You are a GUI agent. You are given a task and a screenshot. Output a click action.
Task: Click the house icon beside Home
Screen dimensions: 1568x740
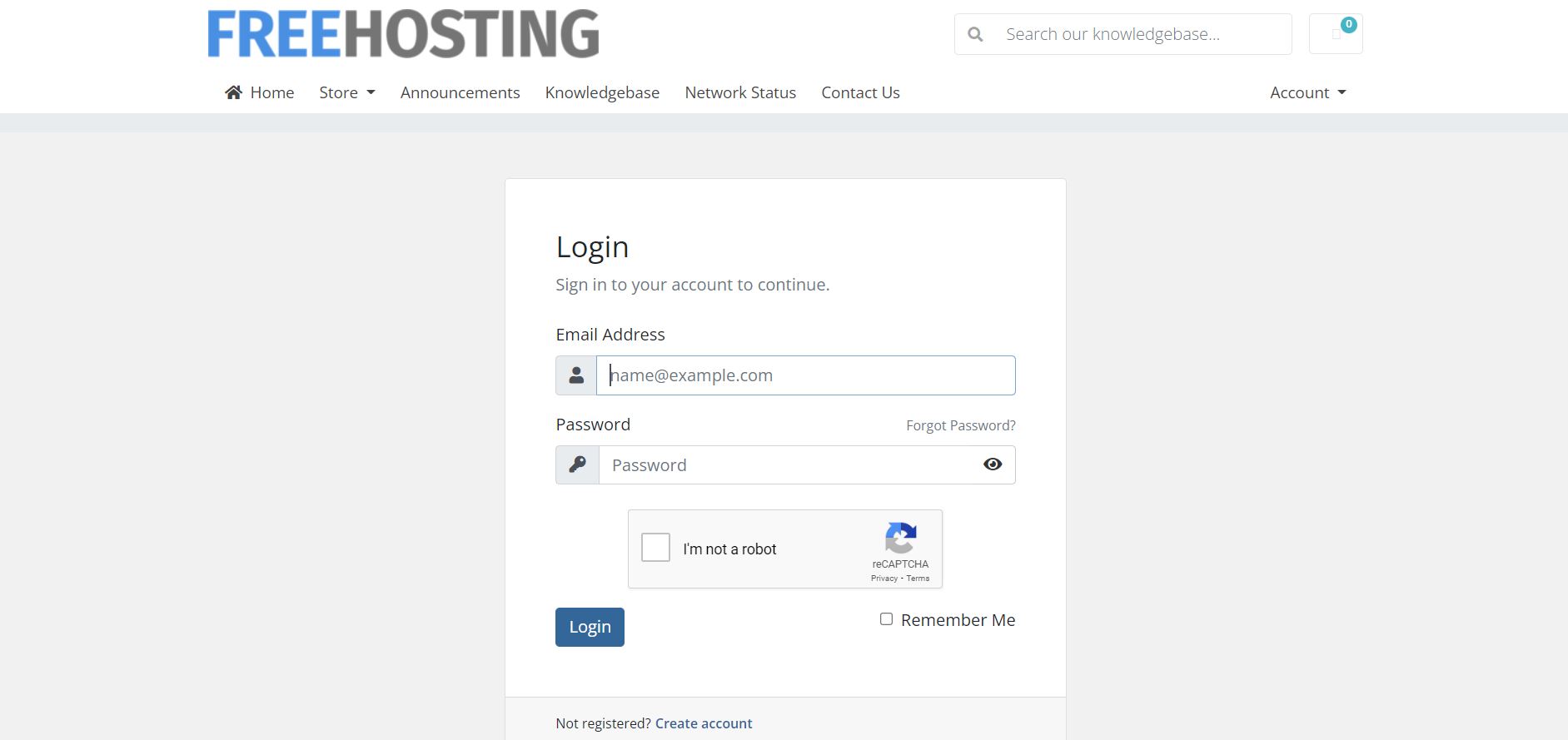(233, 92)
